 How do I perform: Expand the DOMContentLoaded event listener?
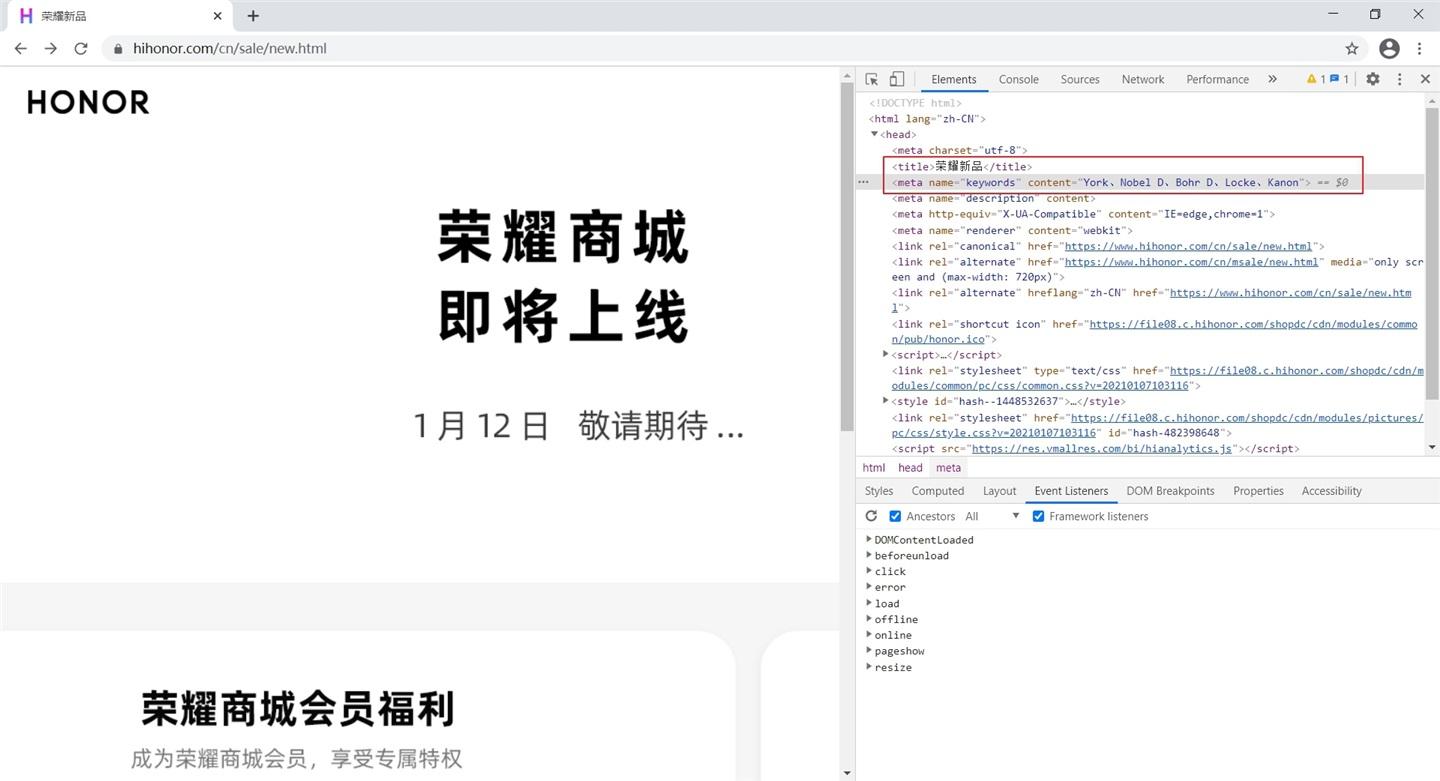[x=869, y=539]
